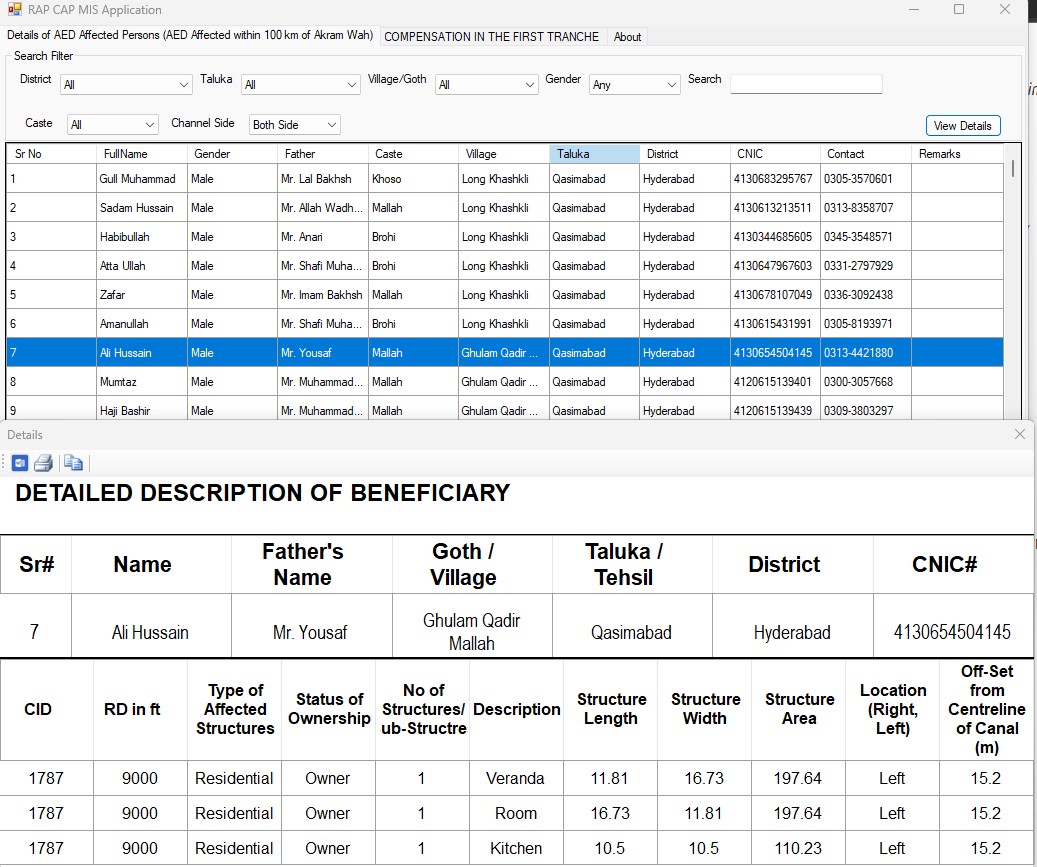Sort the table by Taluka column header
Screen dimensions: 1037x867
[594, 153]
